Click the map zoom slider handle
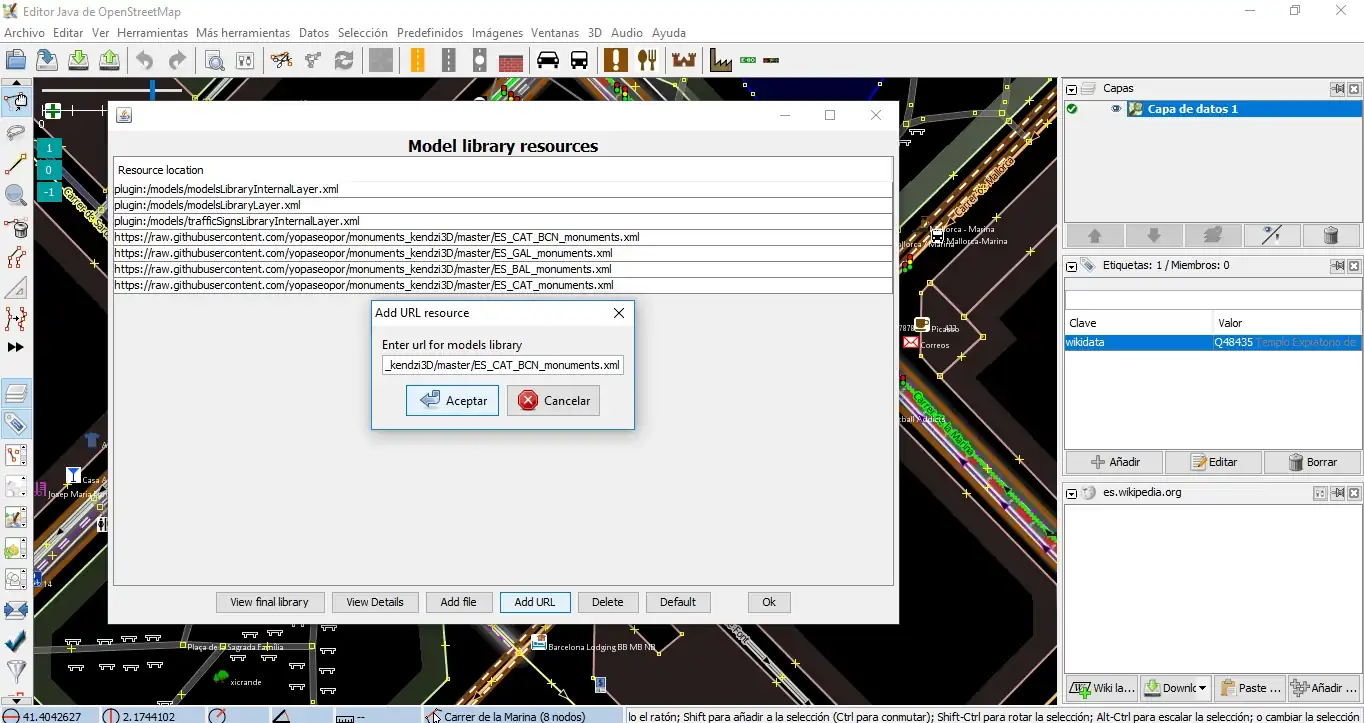Screen dimensions: 1364x723 [x=153, y=91]
